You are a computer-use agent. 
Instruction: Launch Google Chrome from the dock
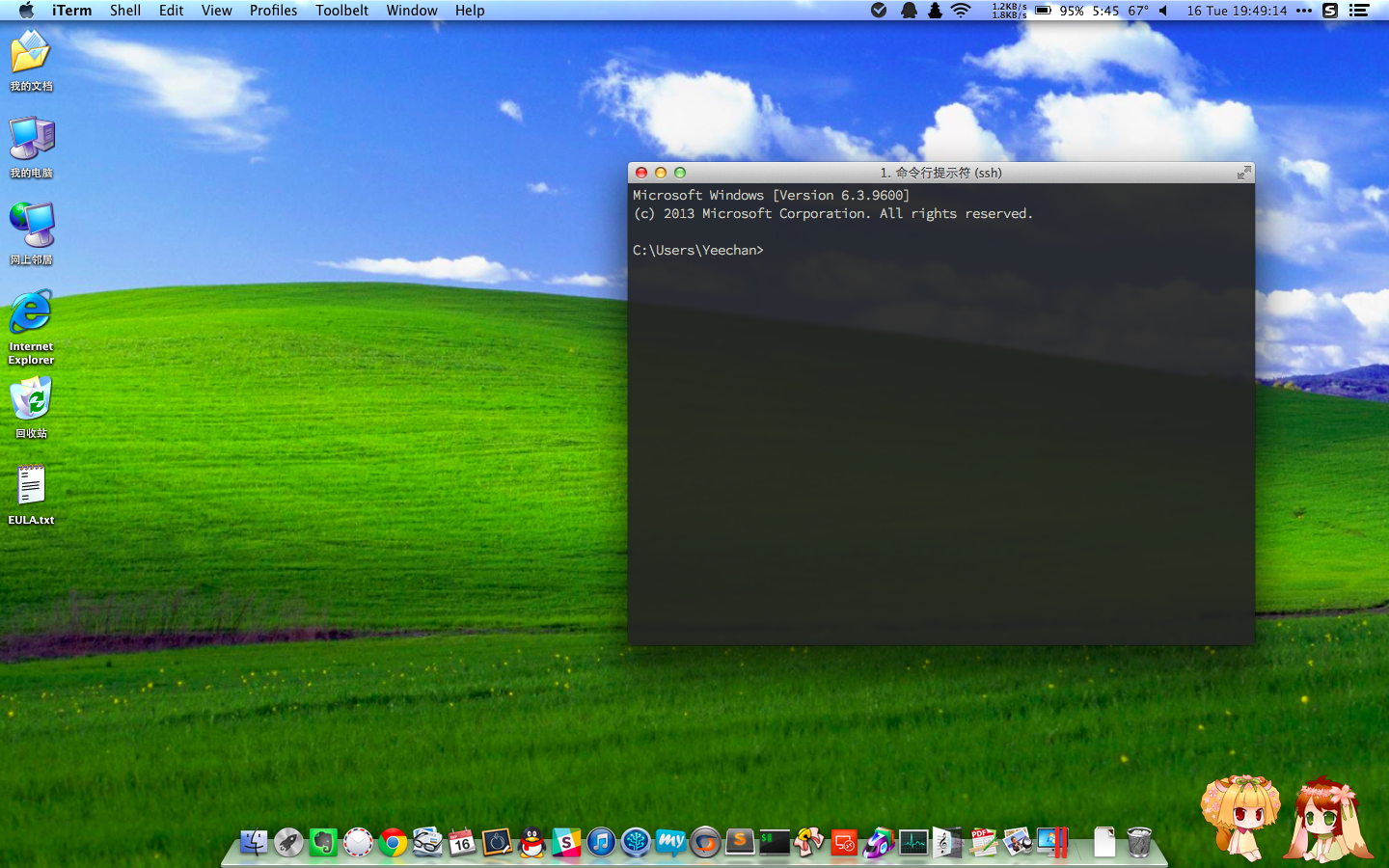pyautogui.click(x=393, y=843)
